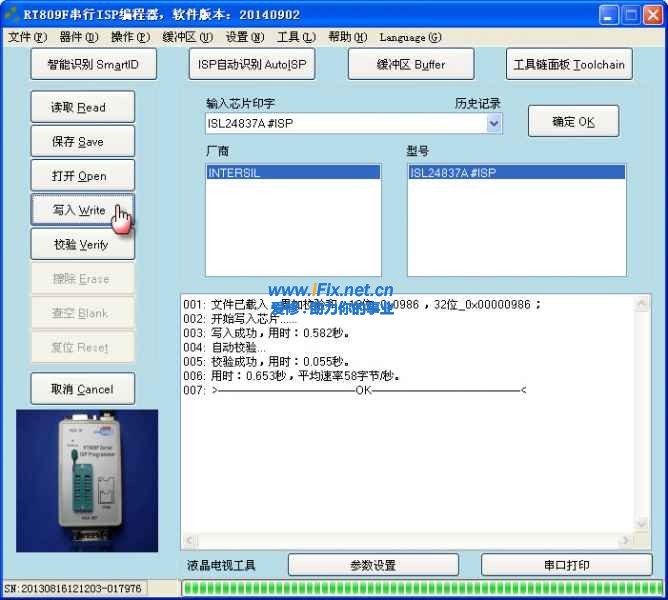Viewport: 668px width, 600px height.
Task: Click the Verify button
Action: click(x=79, y=245)
